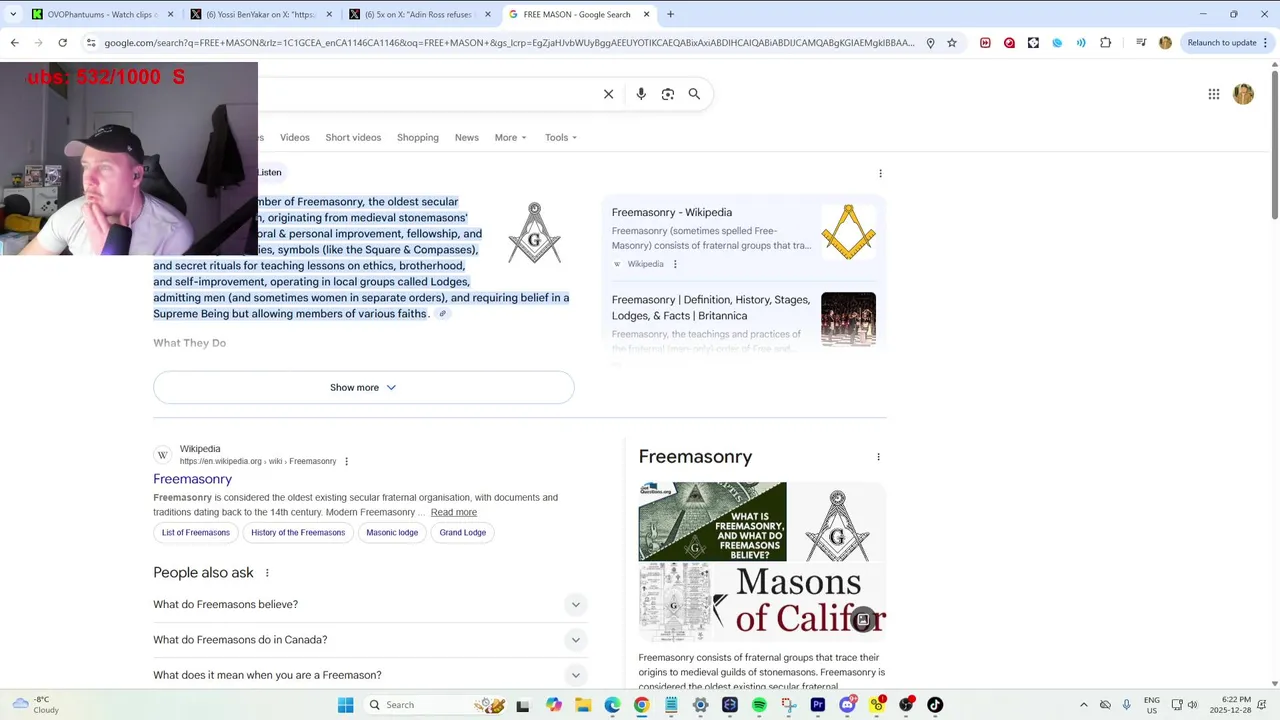
Task: View site information icon in address bar
Action: (x=91, y=43)
